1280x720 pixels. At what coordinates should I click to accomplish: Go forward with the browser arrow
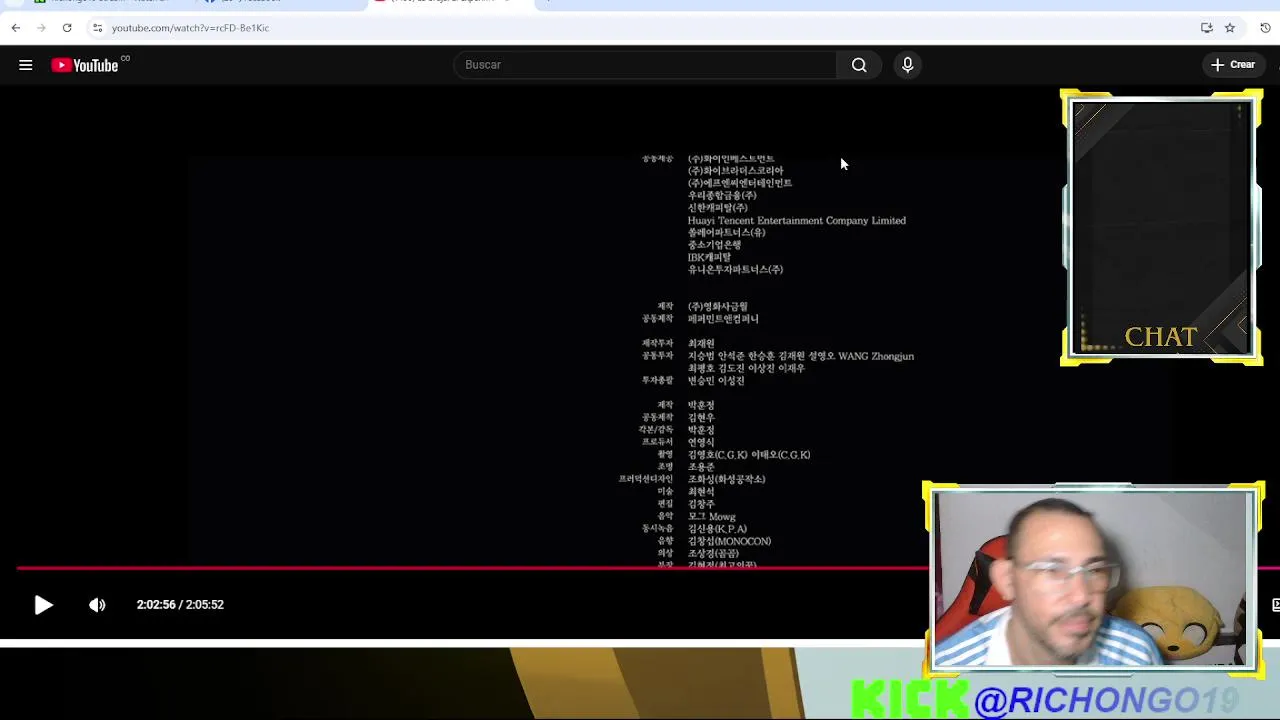pos(41,28)
